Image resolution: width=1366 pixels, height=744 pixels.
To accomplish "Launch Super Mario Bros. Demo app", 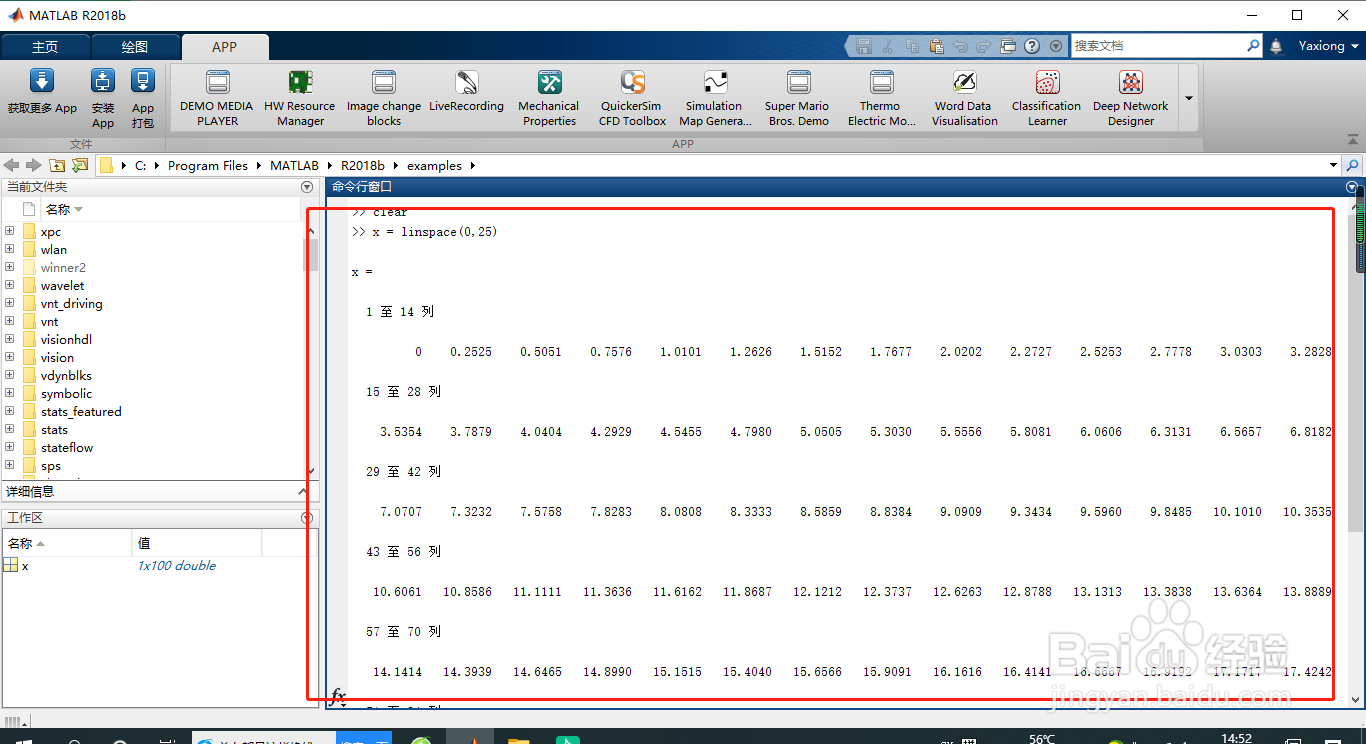I will point(797,98).
